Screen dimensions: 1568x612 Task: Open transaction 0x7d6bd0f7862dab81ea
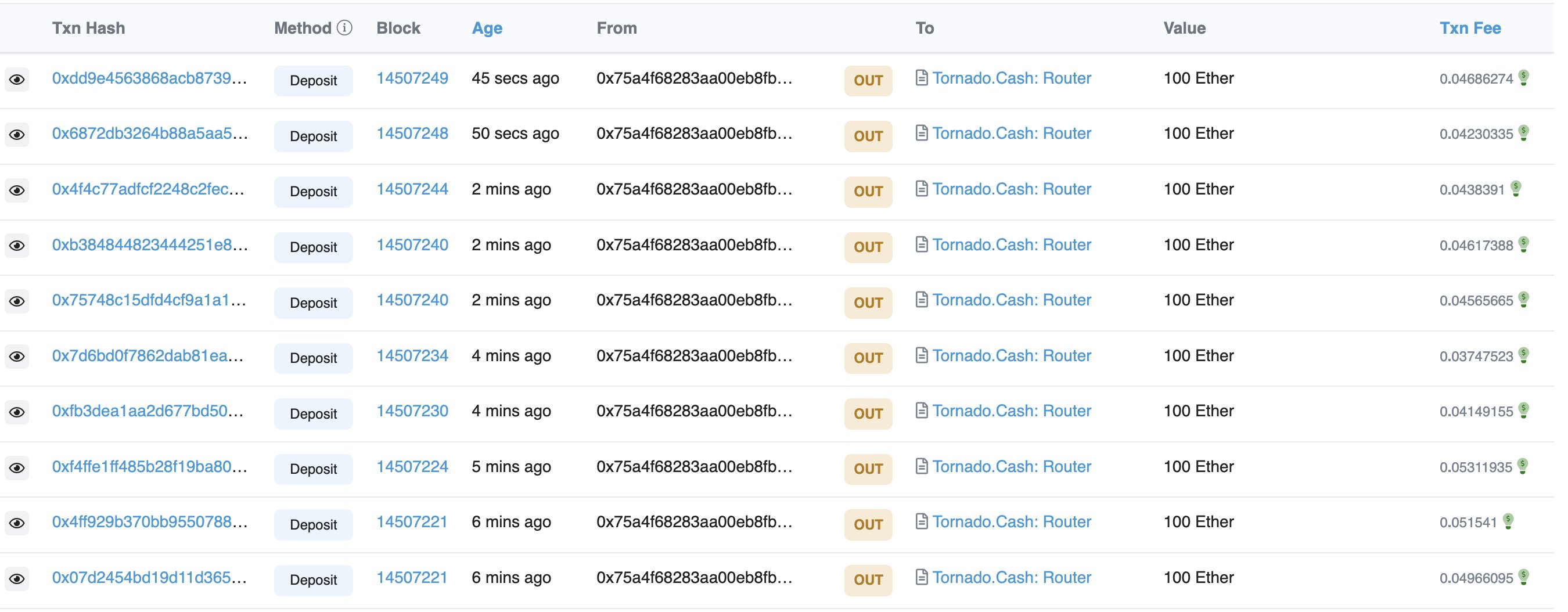tap(148, 357)
